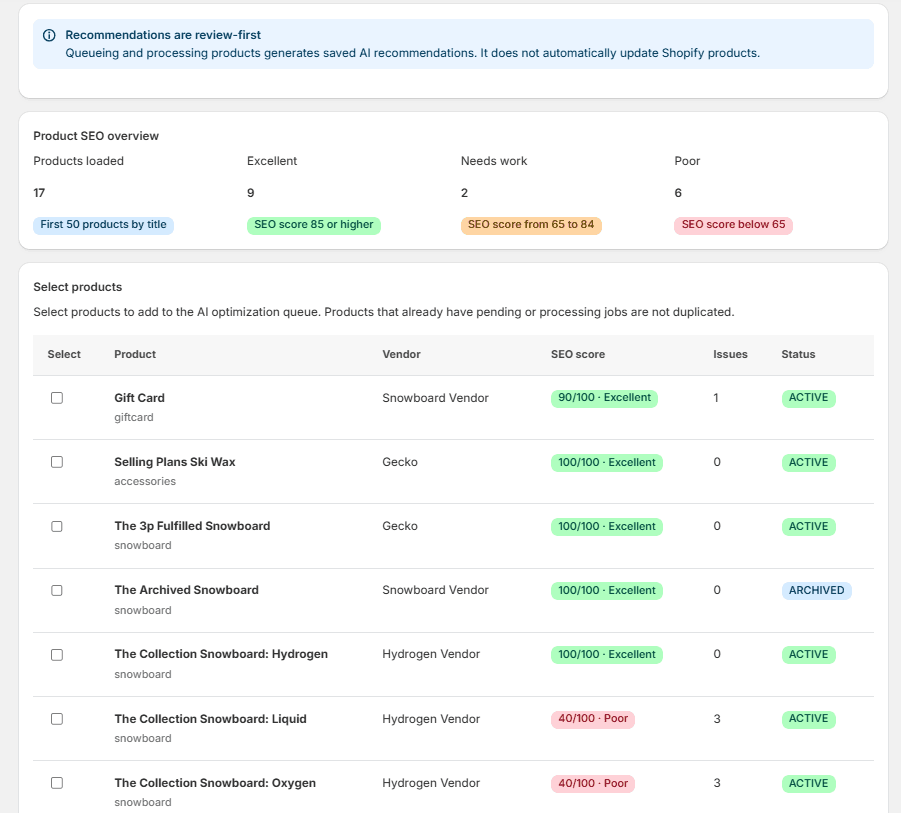Click the Issues column header
The height and width of the screenshot is (813, 901).
coord(730,355)
